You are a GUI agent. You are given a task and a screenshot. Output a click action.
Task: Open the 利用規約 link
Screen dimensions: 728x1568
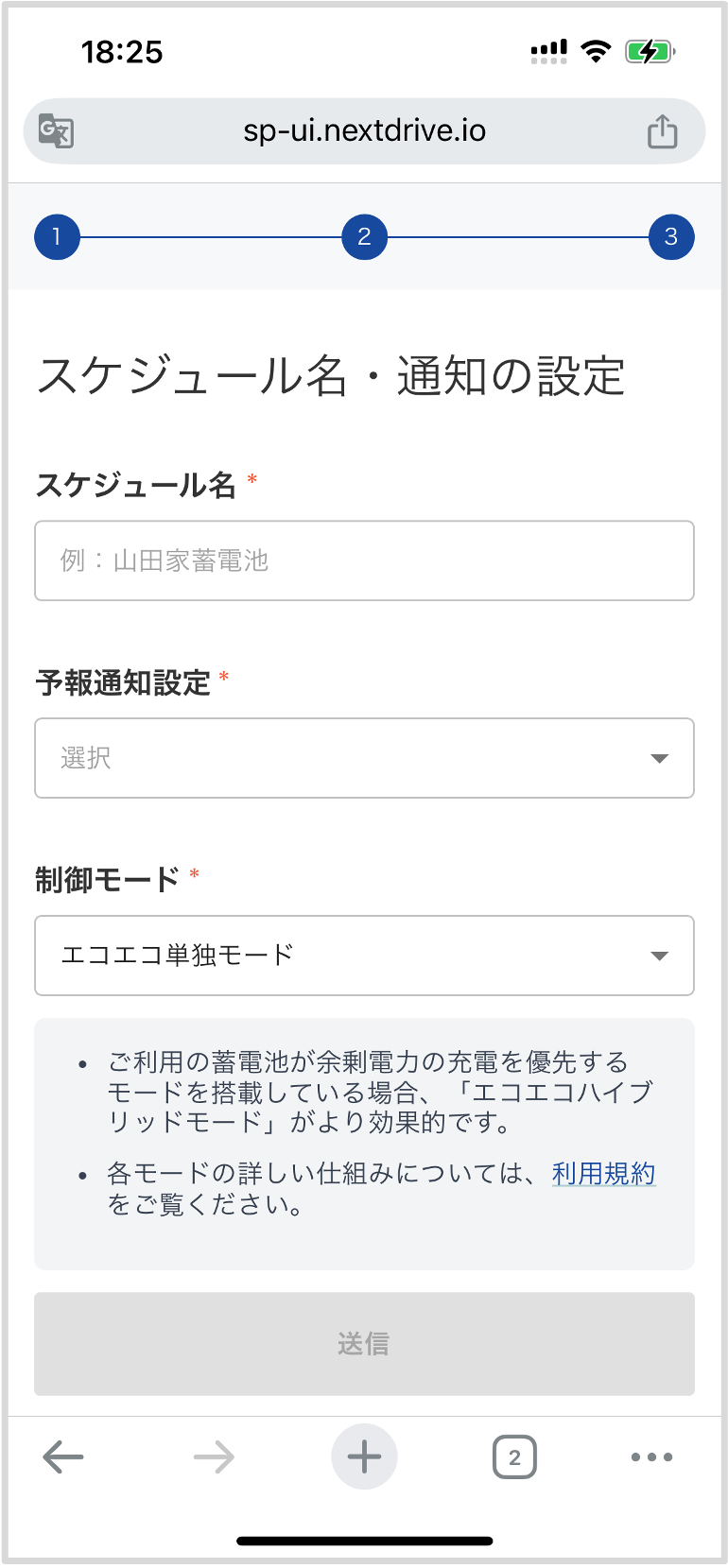[x=604, y=1172]
